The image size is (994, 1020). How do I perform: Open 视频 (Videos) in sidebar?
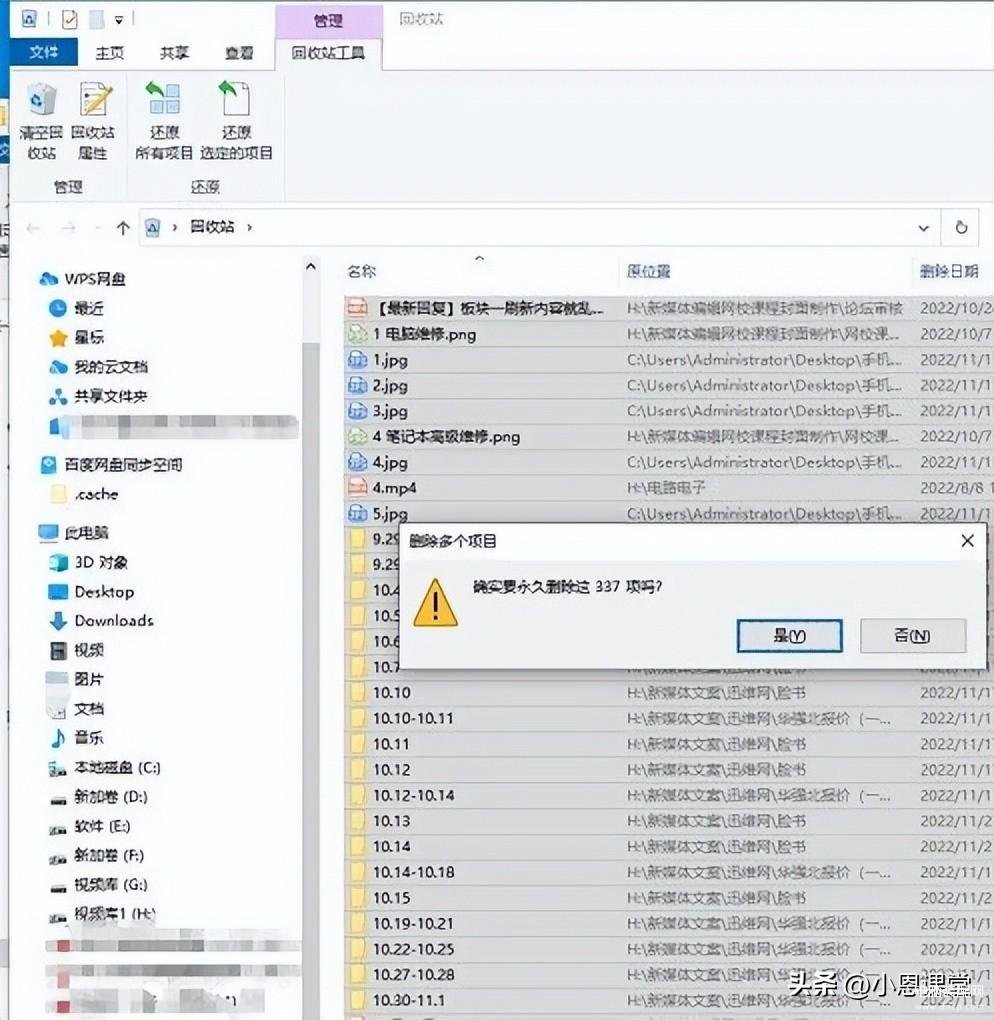pos(88,650)
